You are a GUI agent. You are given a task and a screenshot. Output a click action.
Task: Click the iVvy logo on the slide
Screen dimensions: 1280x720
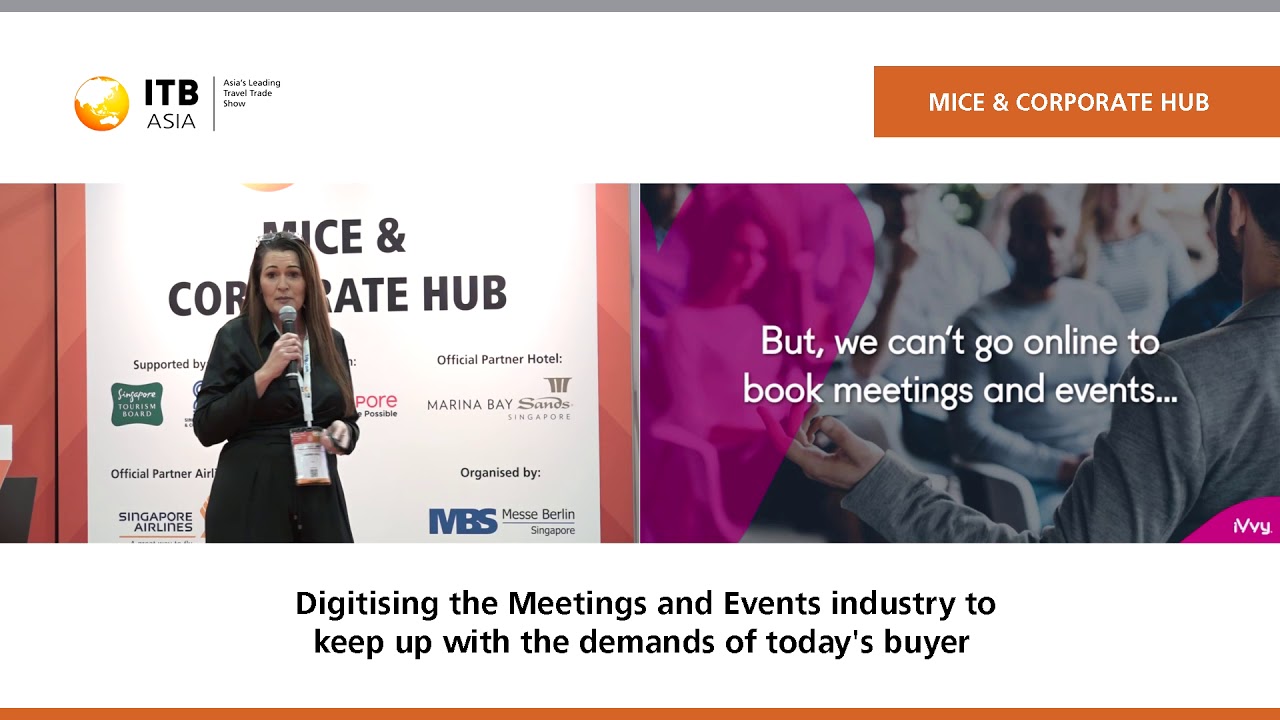tap(1252, 527)
